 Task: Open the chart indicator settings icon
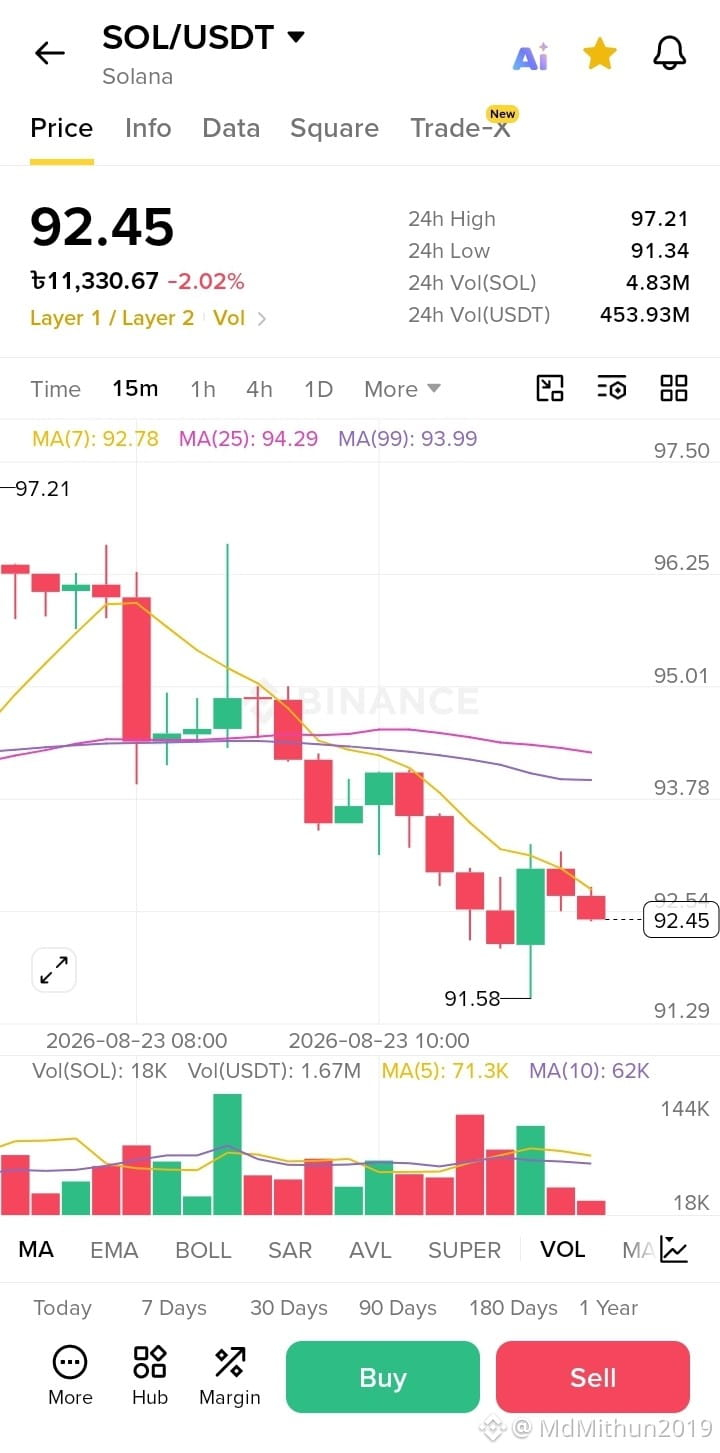(x=611, y=388)
